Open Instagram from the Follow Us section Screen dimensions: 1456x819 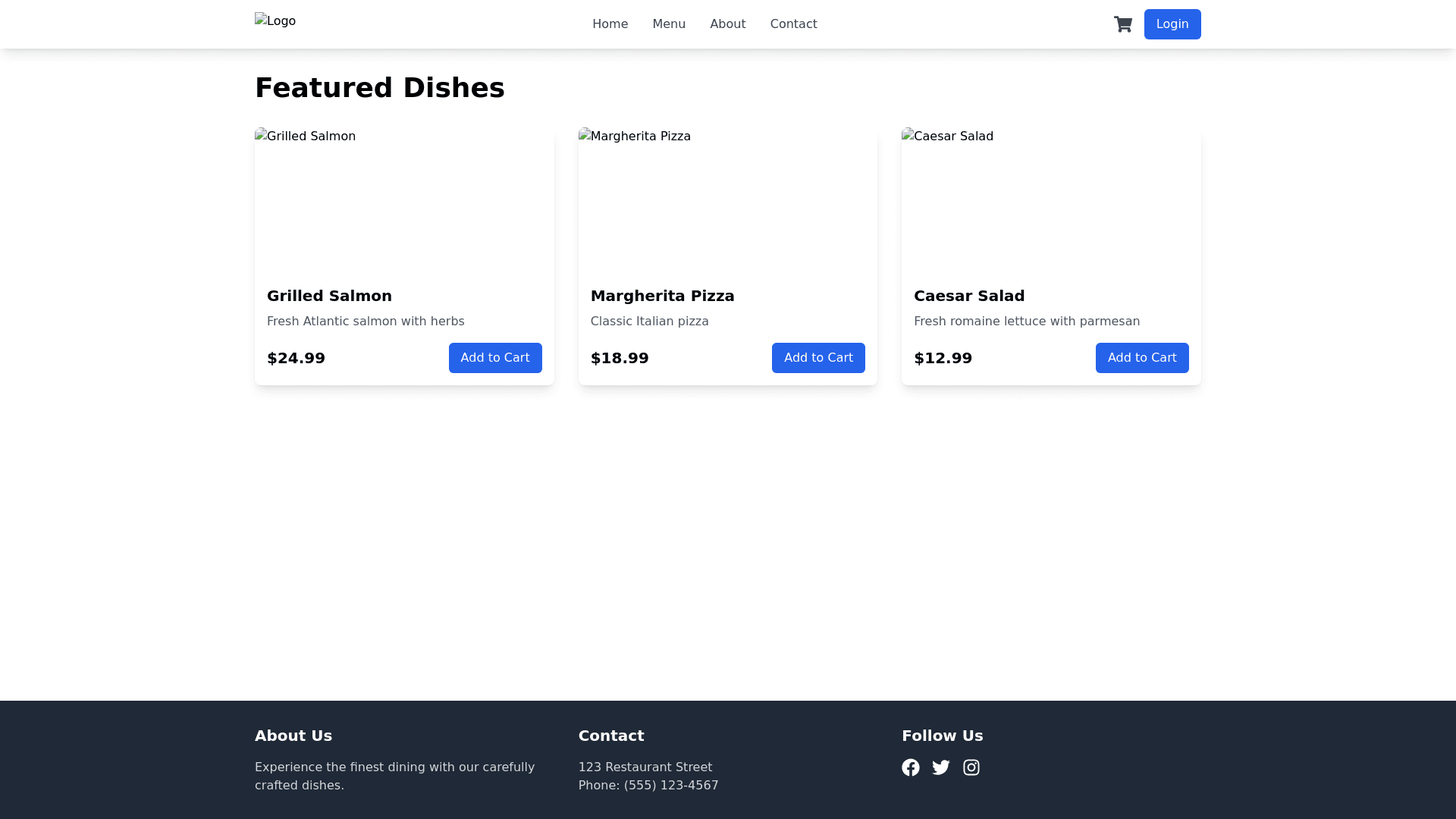click(971, 767)
